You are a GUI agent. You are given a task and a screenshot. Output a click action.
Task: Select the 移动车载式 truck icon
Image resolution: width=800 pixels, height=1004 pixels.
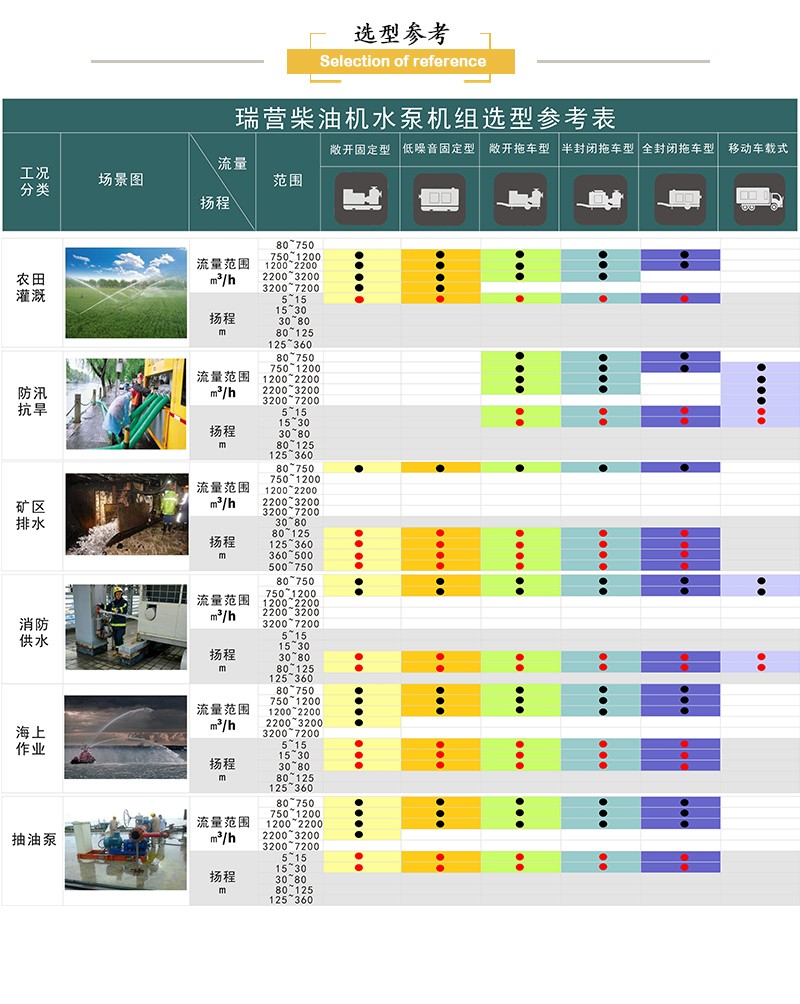(760, 198)
